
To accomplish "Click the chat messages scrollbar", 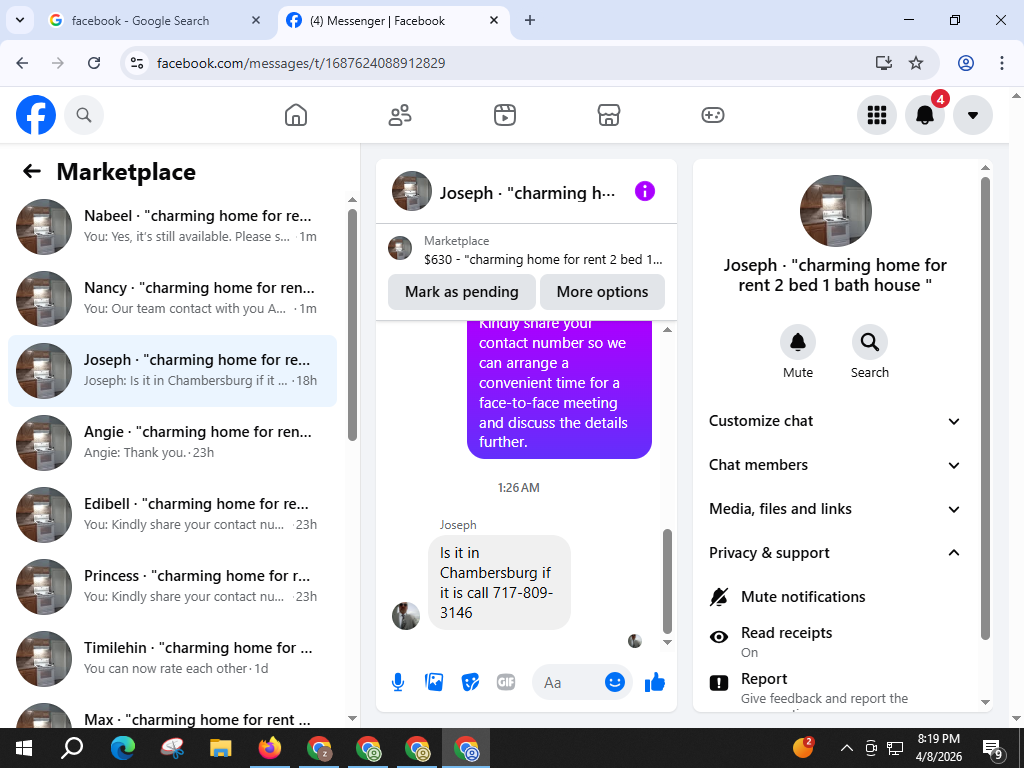I will point(667,581).
